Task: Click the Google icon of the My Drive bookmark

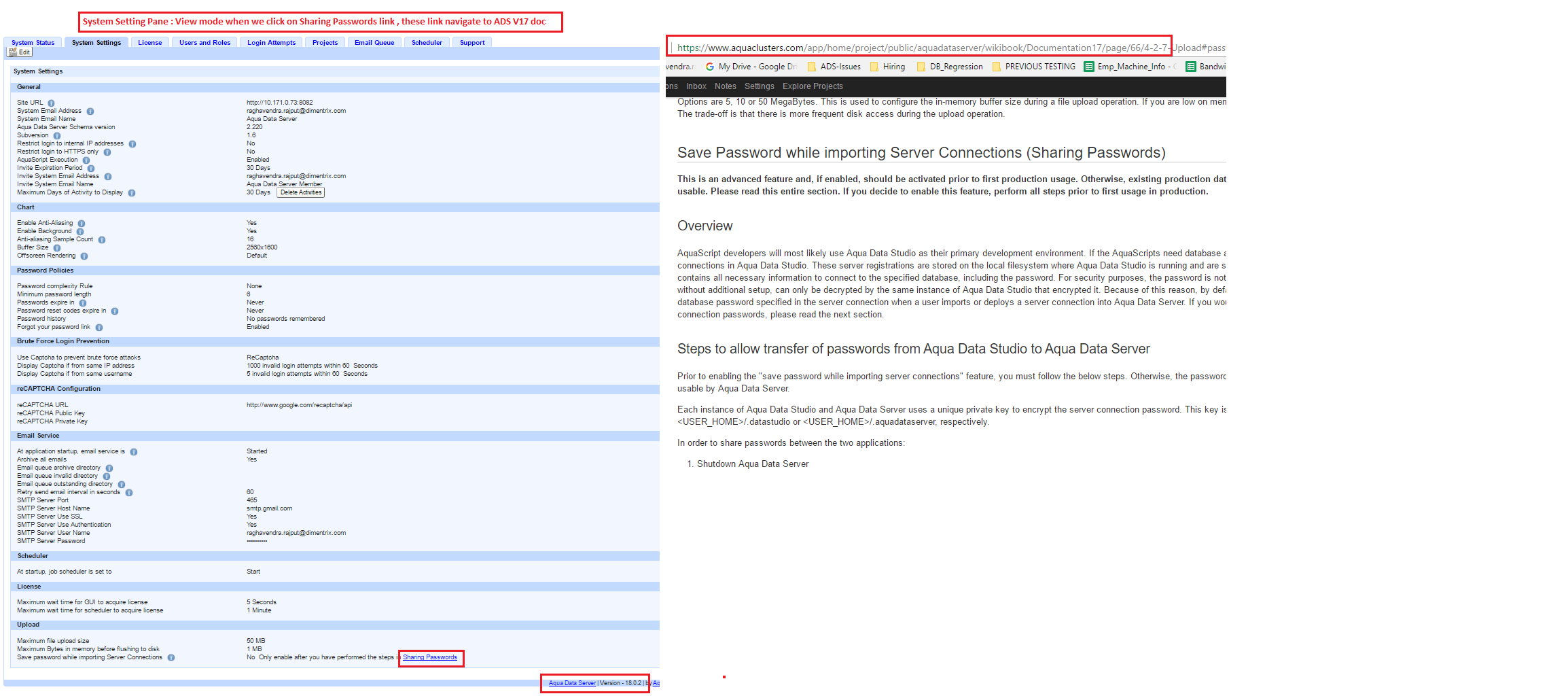Action: tap(710, 67)
